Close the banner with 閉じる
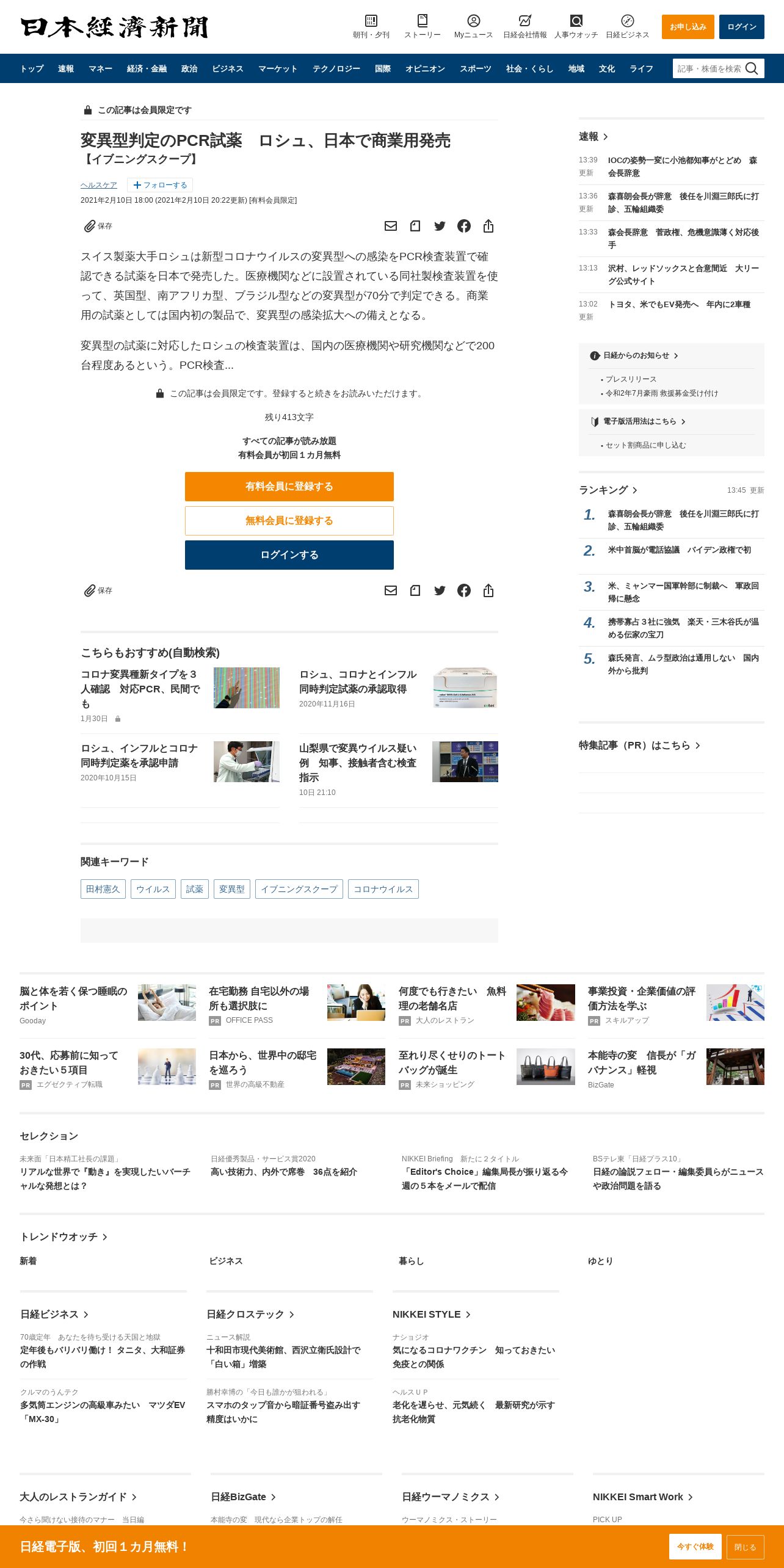Viewport: 784px width, 1568px height. 746,1547
